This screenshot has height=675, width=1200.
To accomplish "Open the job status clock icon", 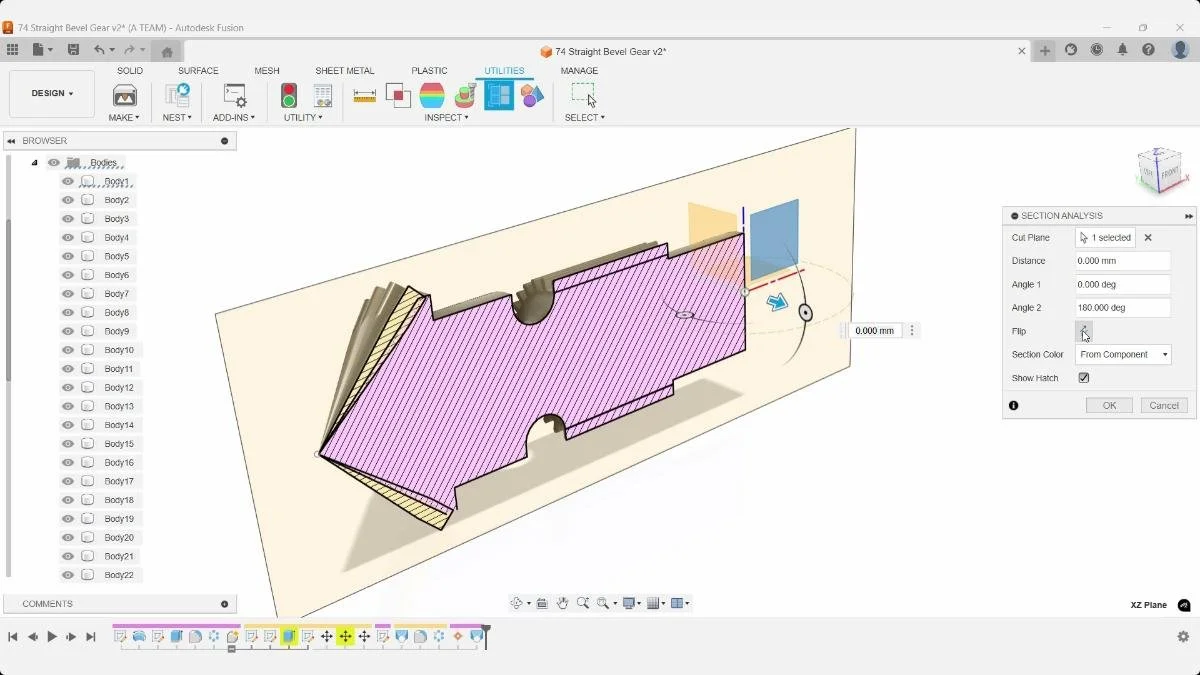I will [x=1097, y=50].
